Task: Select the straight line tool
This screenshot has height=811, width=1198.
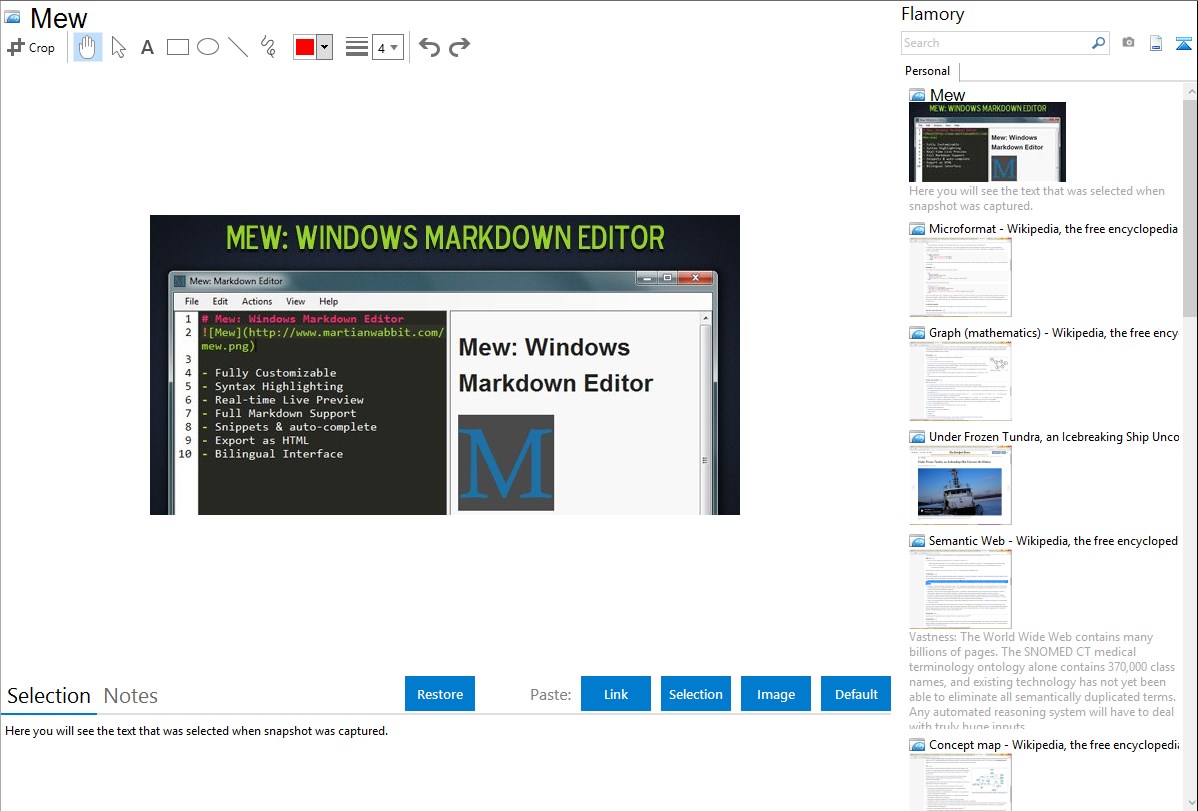Action: pos(238,47)
